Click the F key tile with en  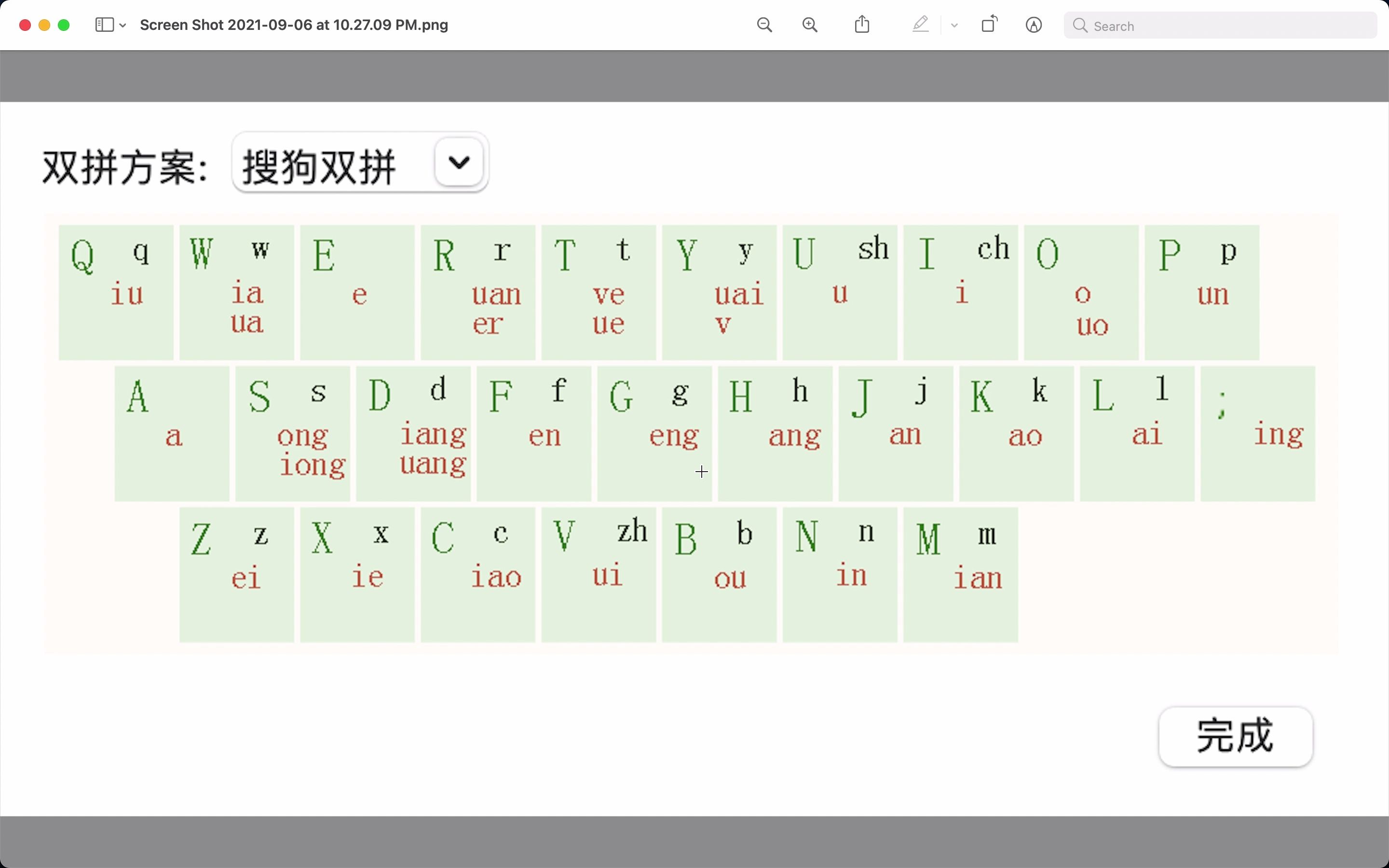tap(534, 434)
